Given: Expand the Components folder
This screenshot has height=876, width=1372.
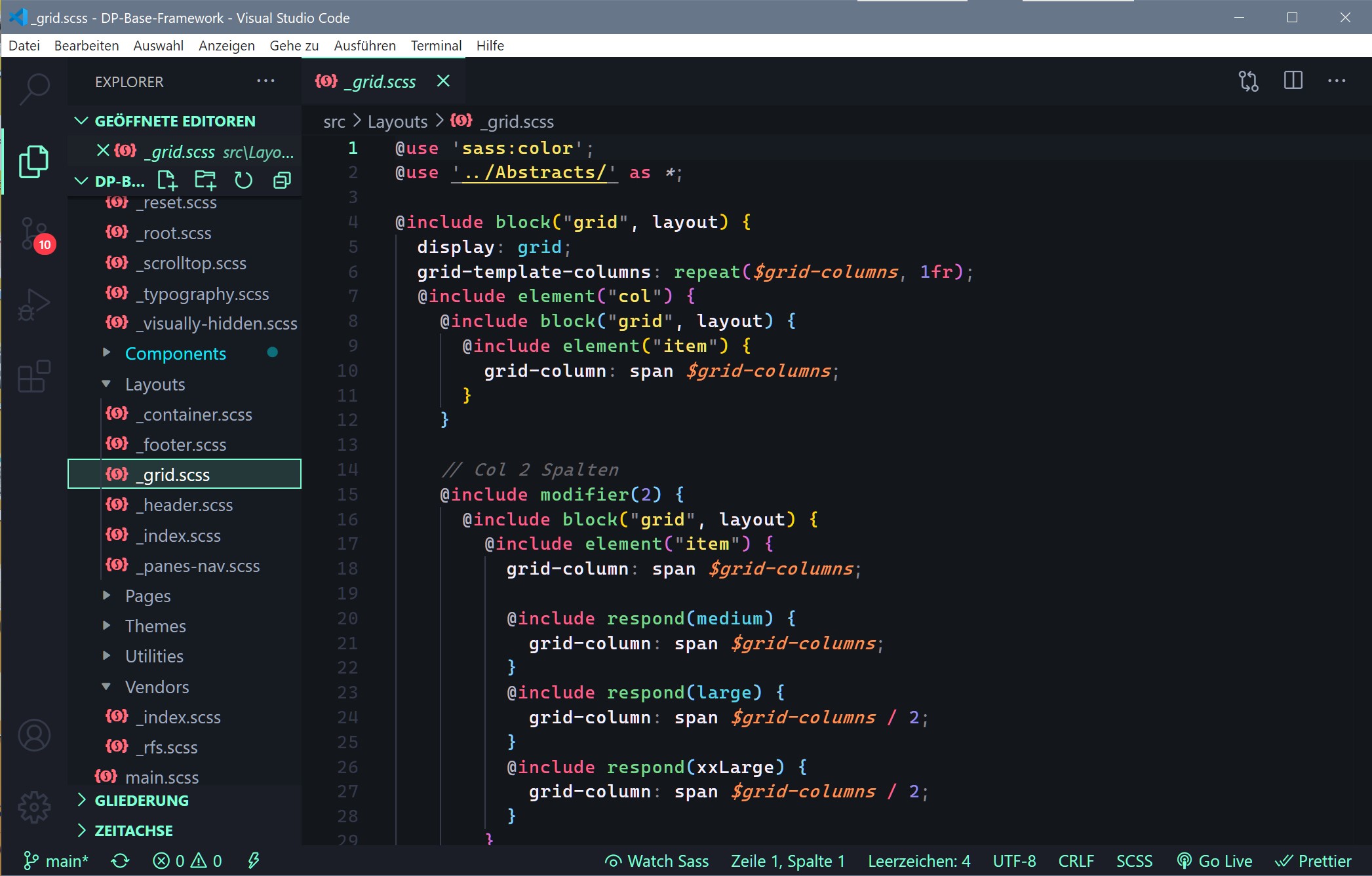Looking at the screenshot, I should coord(175,354).
